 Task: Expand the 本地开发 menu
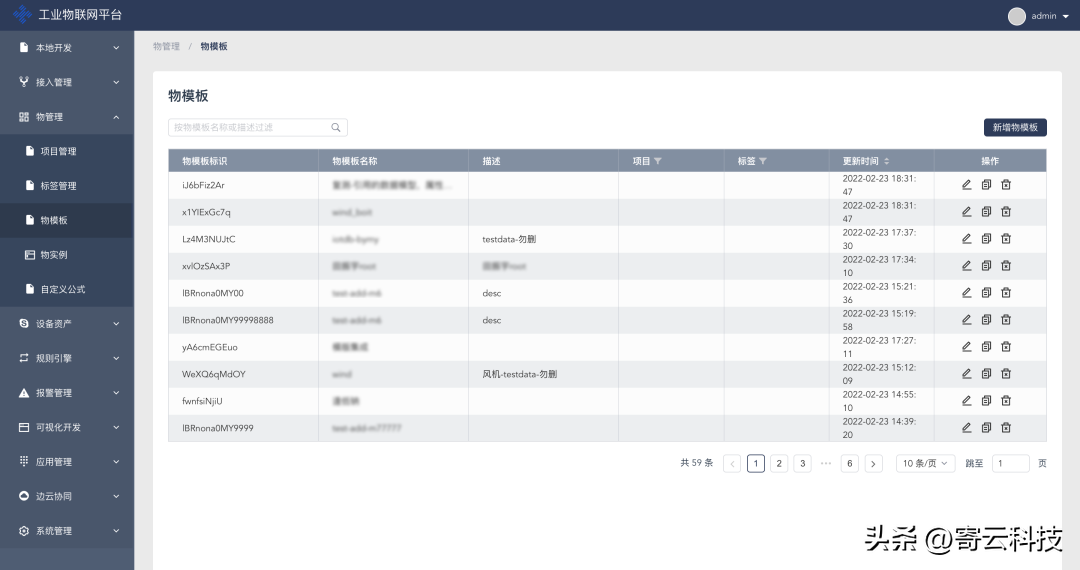pyautogui.click(x=67, y=48)
